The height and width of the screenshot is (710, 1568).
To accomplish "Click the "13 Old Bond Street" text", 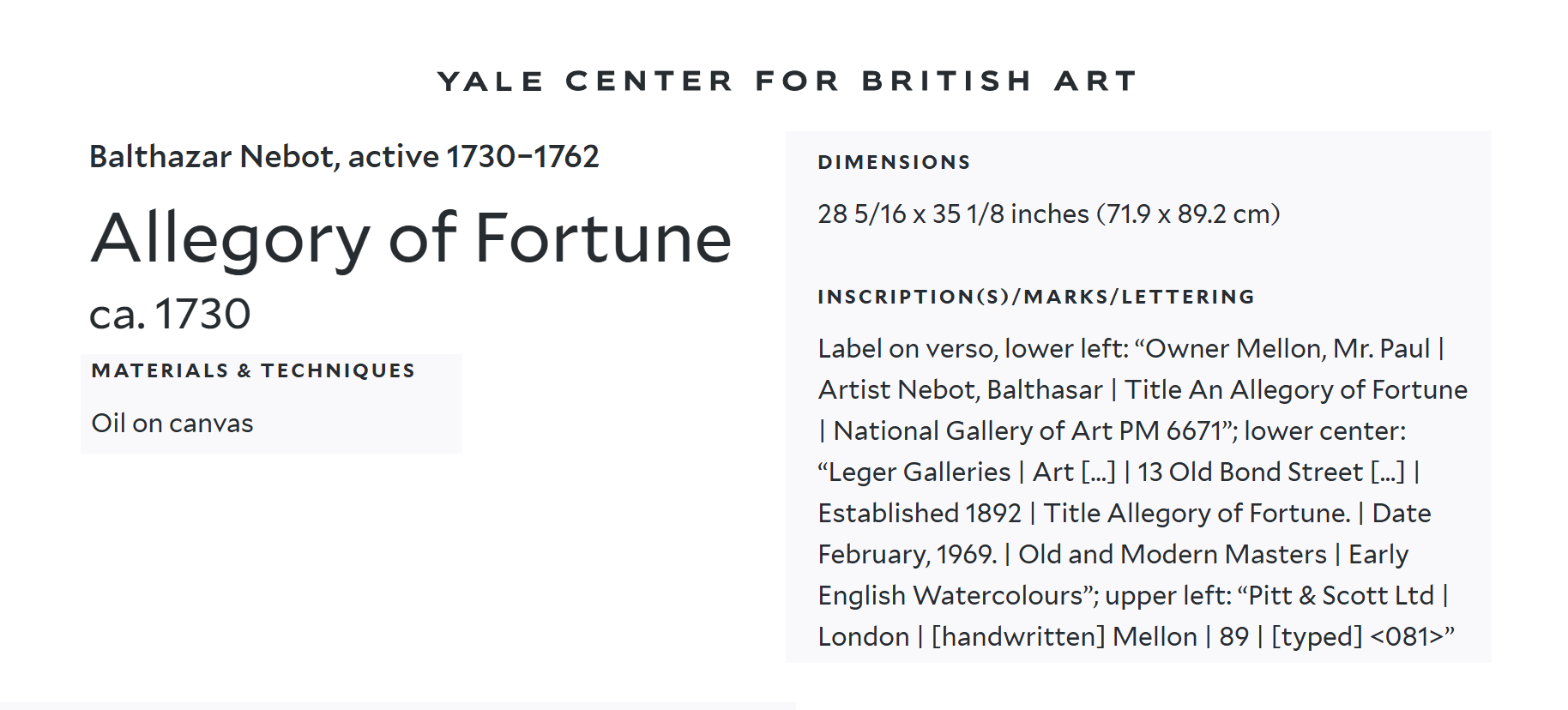I will pos(1250,472).
